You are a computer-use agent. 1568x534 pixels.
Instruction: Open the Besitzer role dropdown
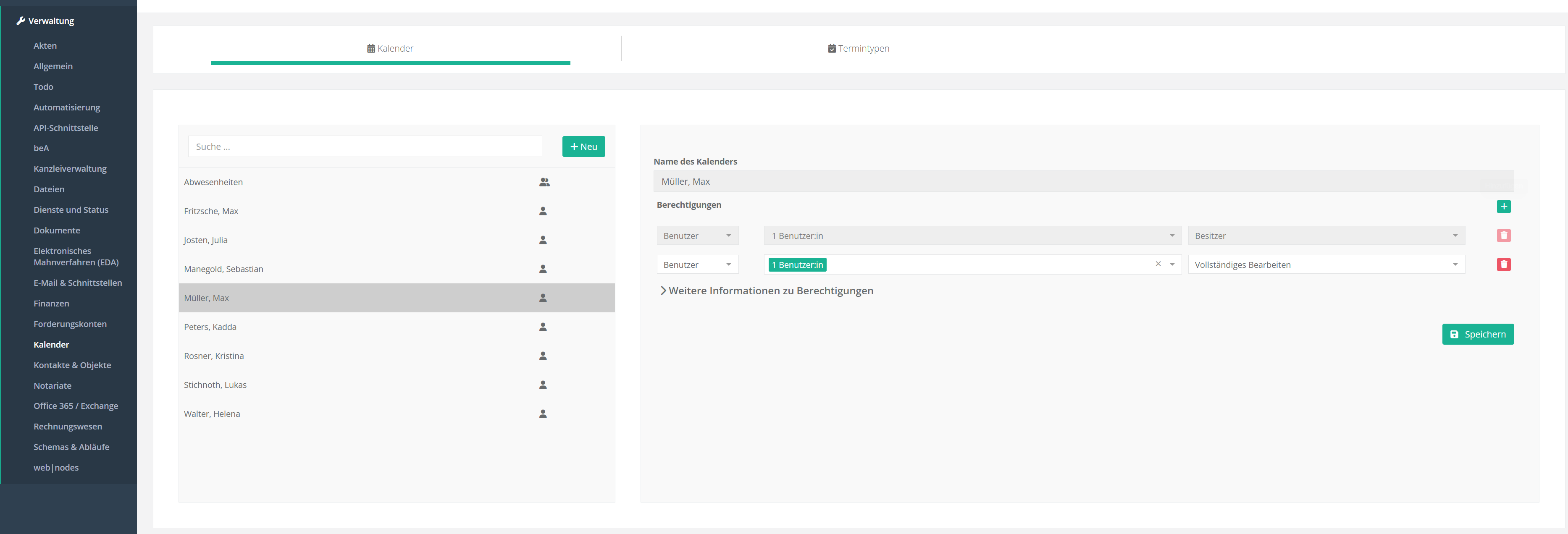coord(1326,236)
